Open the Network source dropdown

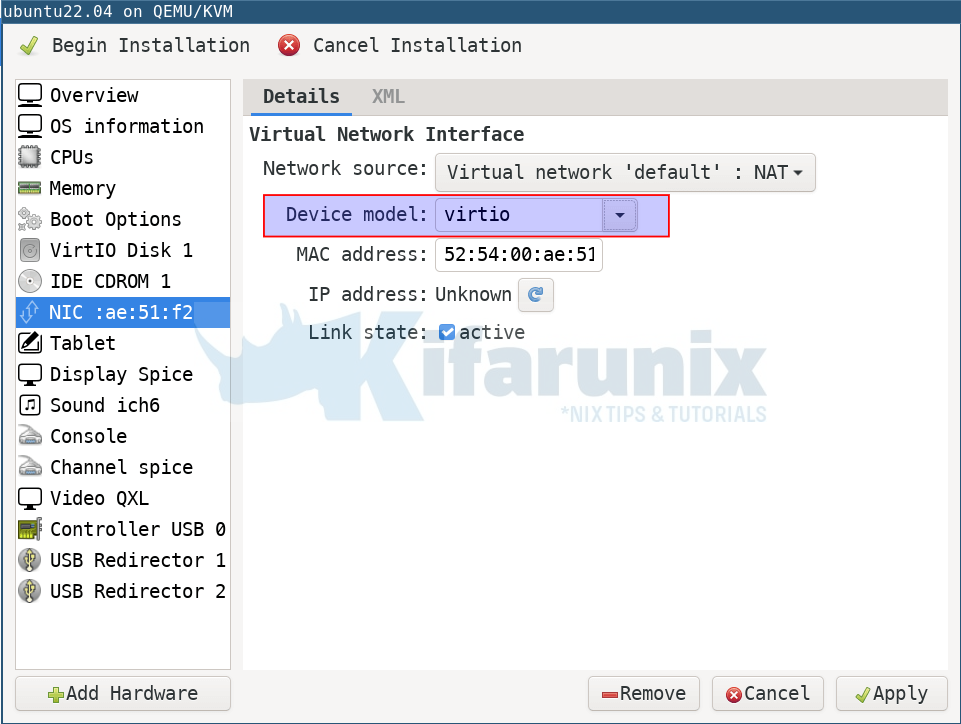point(625,172)
